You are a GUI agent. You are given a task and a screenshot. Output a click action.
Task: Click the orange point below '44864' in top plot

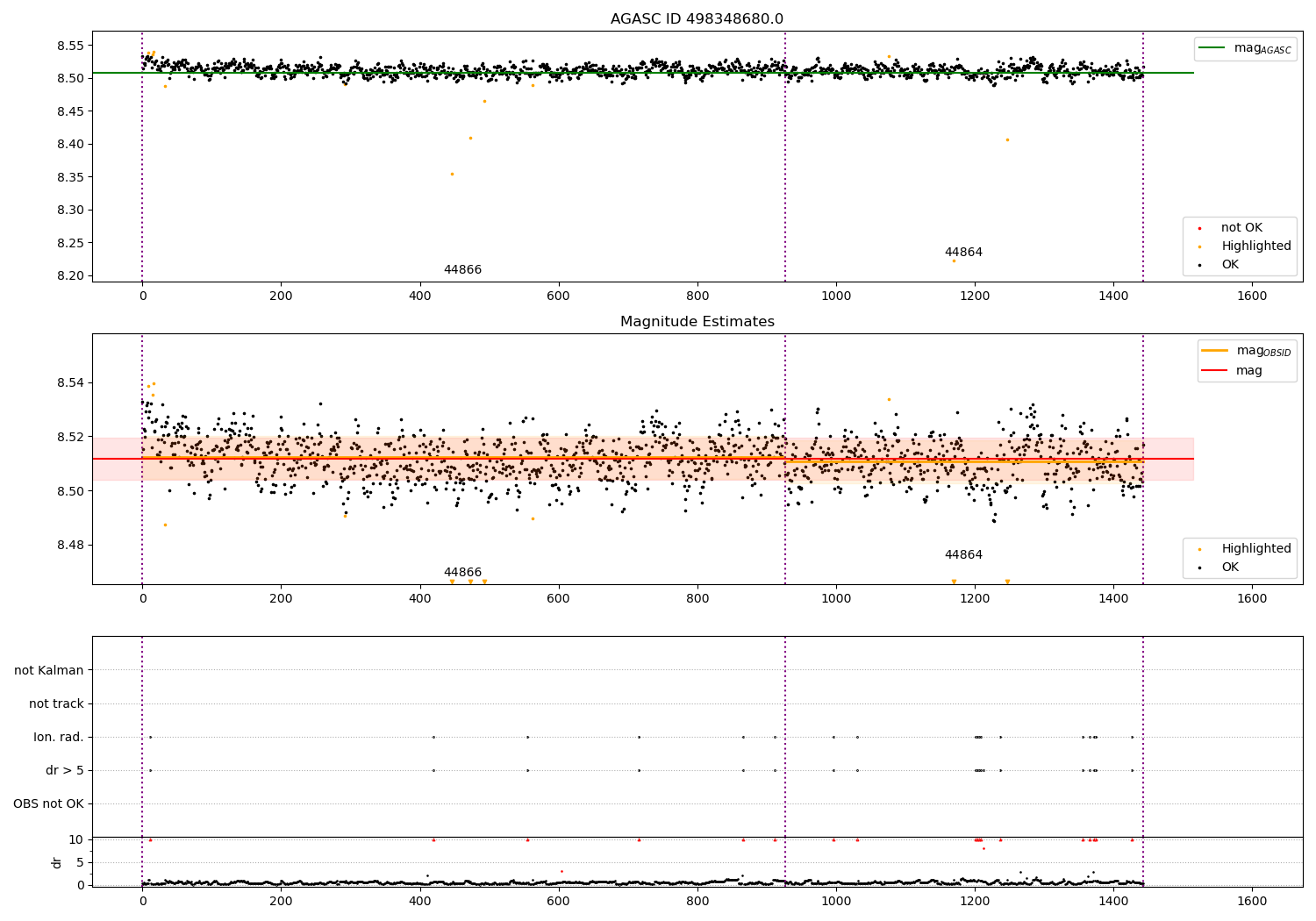954,261
